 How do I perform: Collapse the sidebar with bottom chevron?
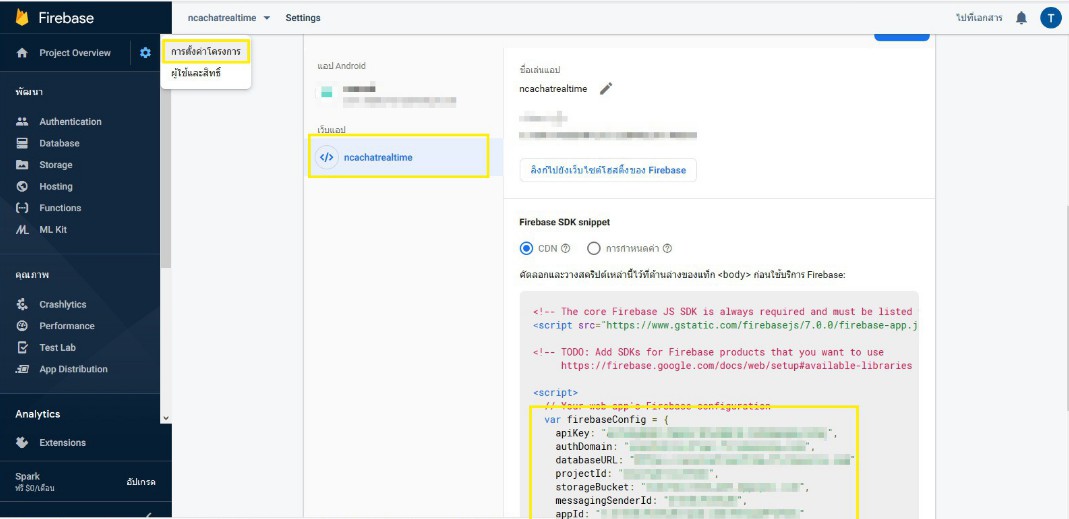pos(149,515)
